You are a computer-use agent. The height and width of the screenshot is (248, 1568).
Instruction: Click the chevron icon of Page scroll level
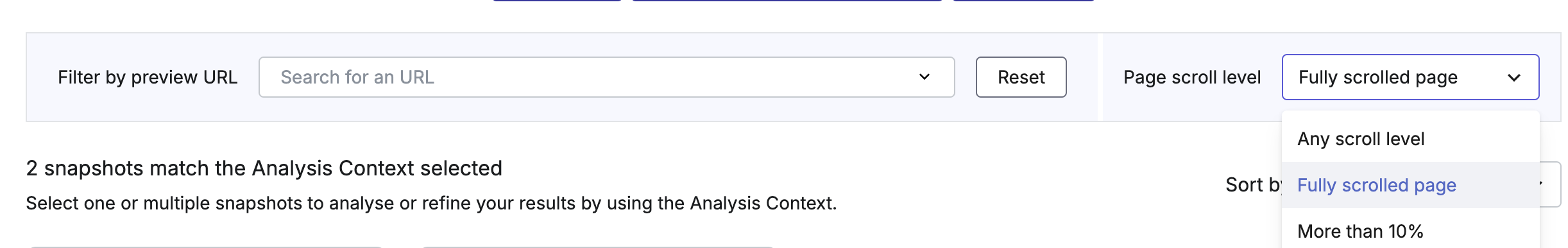[x=1513, y=78]
